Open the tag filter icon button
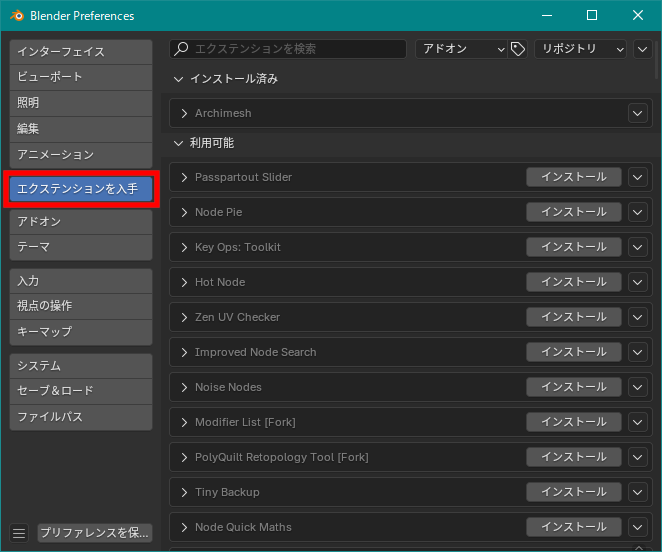 (518, 49)
